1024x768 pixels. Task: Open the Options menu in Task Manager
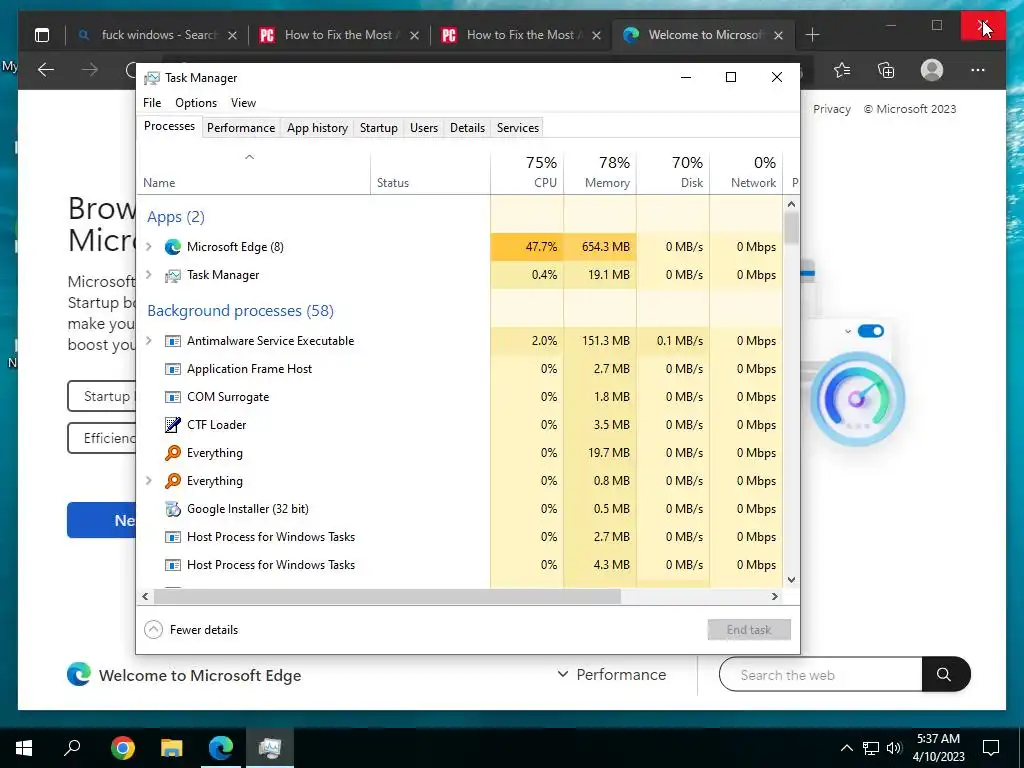pyautogui.click(x=196, y=103)
